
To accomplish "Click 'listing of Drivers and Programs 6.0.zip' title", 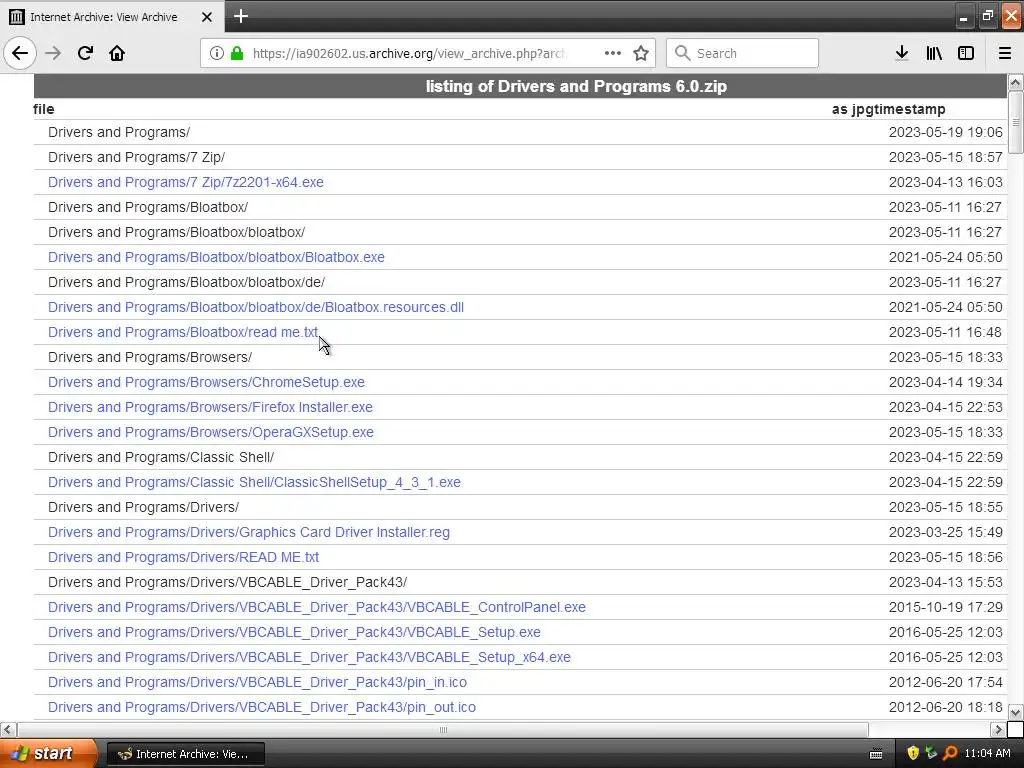I will 576,86.
